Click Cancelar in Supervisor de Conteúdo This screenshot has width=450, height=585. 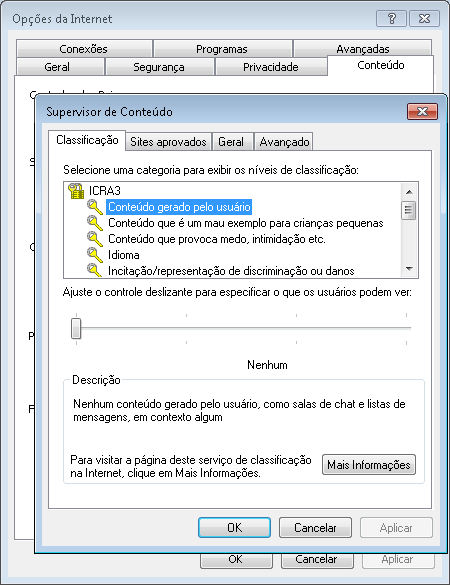tap(315, 528)
